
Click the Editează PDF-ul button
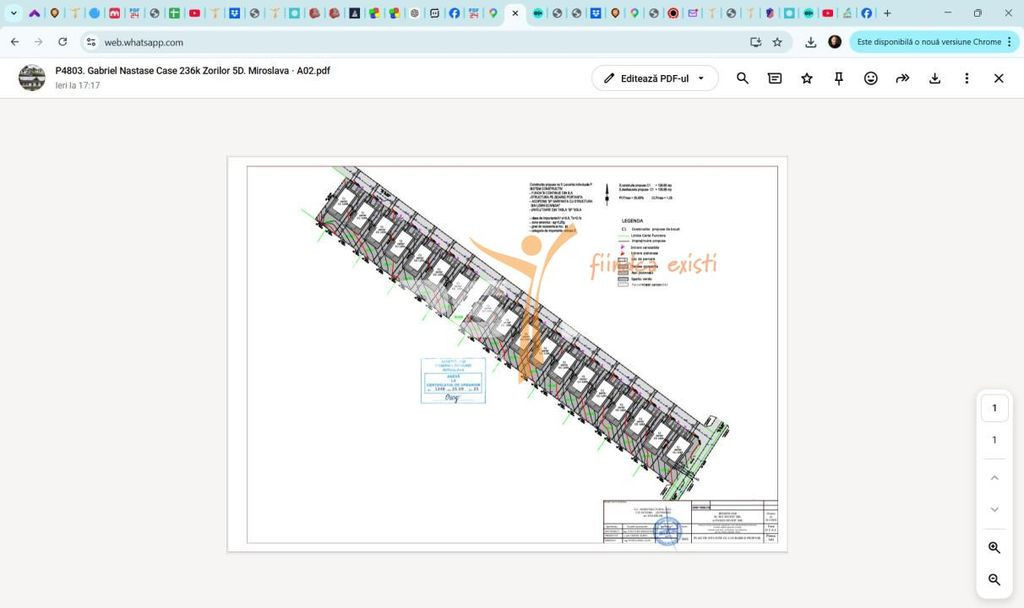(x=646, y=78)
